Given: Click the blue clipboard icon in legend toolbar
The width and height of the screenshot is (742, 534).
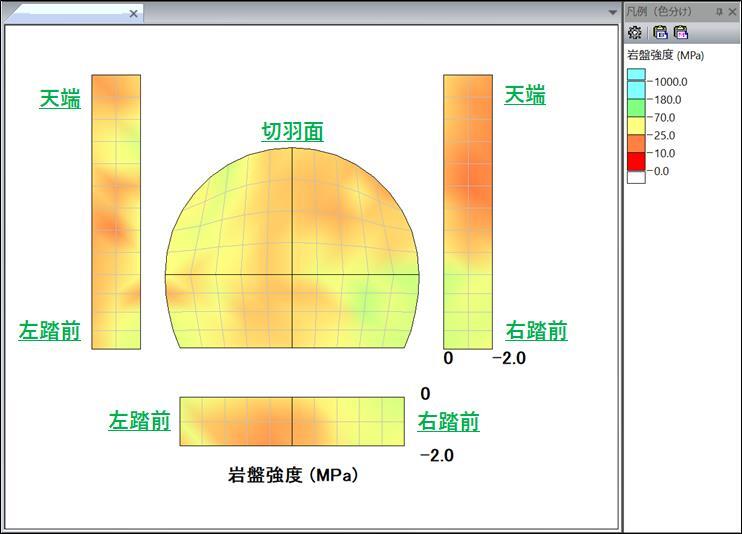Looking at the screenshot, I should pyautogui.click(x=660, y=33).
